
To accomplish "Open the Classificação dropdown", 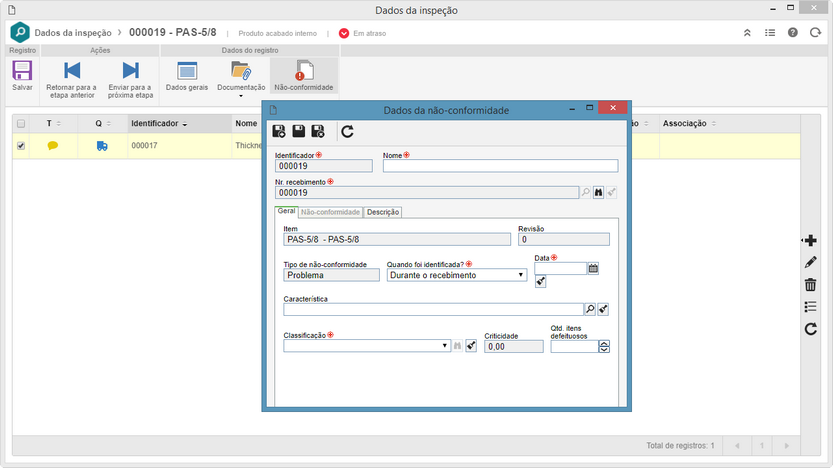I will [x=367, y=346].
